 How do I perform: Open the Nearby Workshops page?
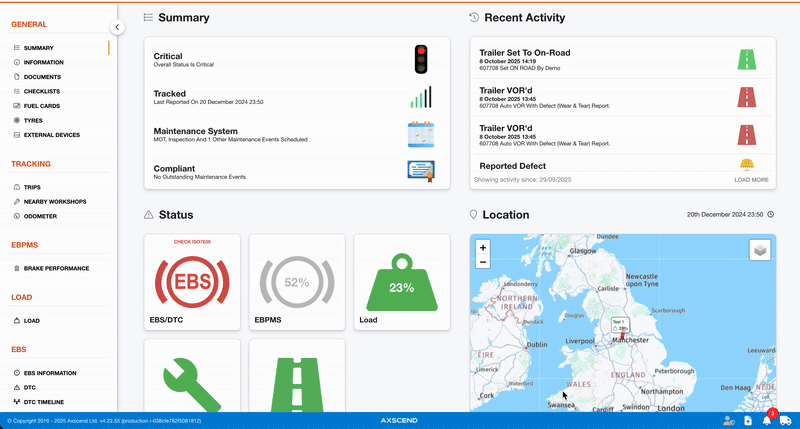(x=51, y=201)
